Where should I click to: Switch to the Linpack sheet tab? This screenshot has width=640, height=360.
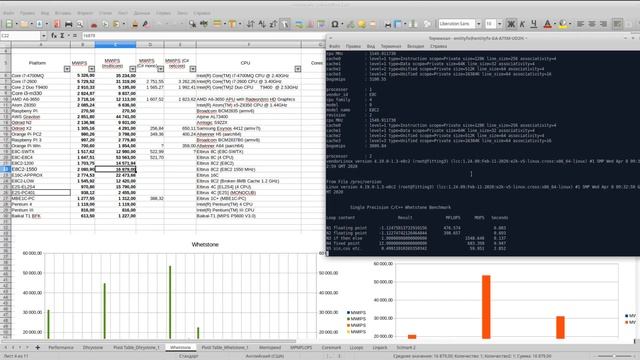[x=380, y=347]
